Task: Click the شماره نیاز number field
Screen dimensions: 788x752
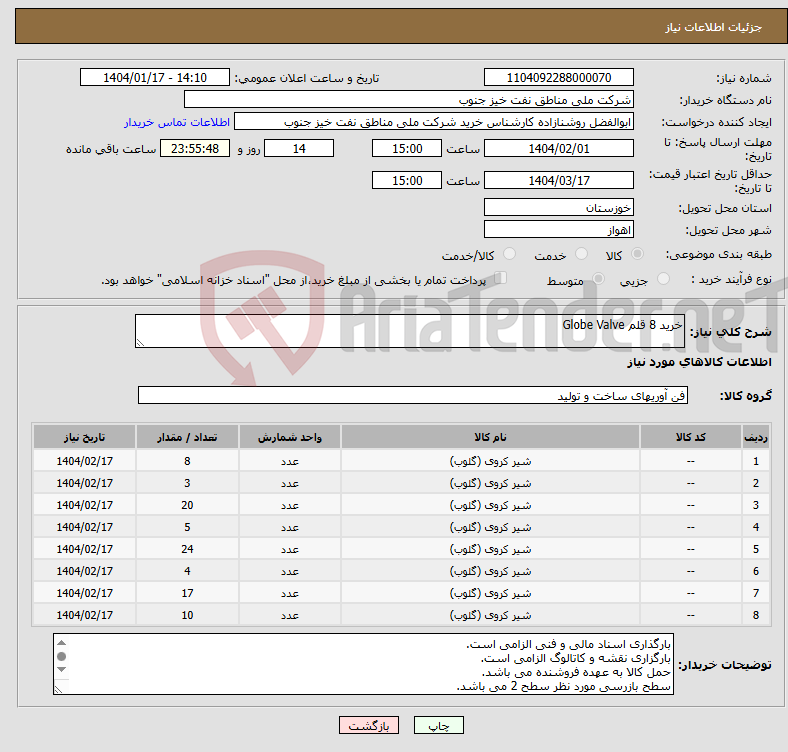Action: [558, 78]
